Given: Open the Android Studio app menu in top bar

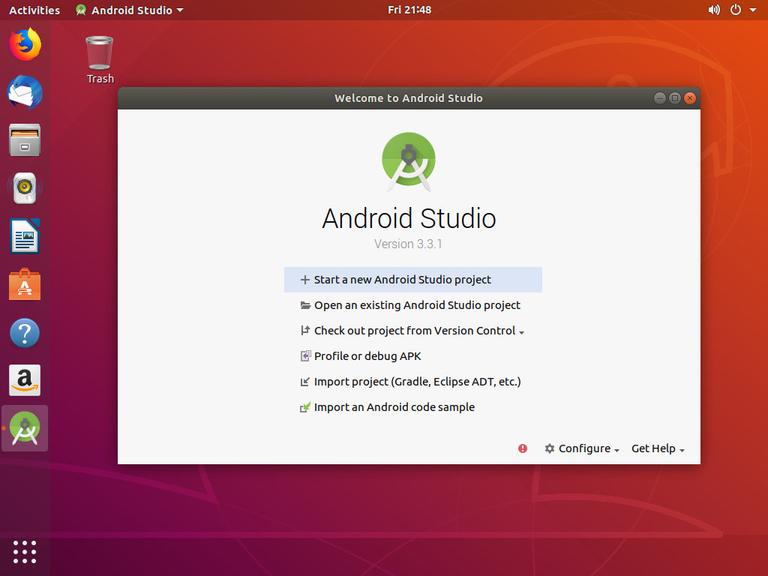Looking at the screenshot, I should (129, 10).
